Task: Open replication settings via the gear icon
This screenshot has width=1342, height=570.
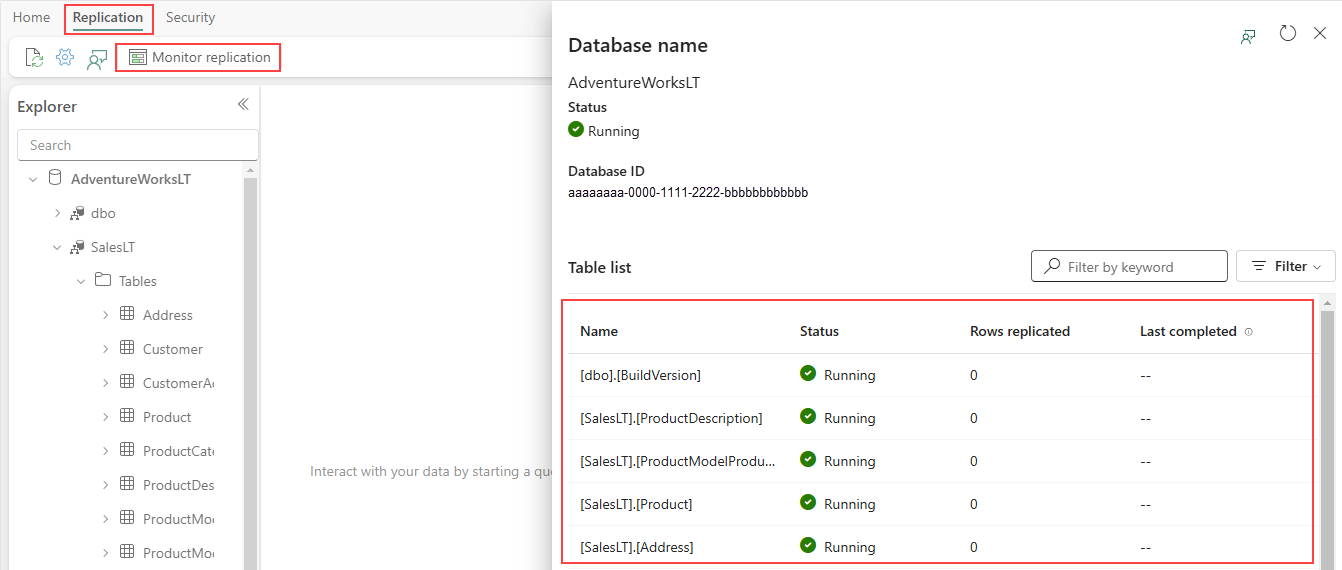Action: click(x=65, y=58)
